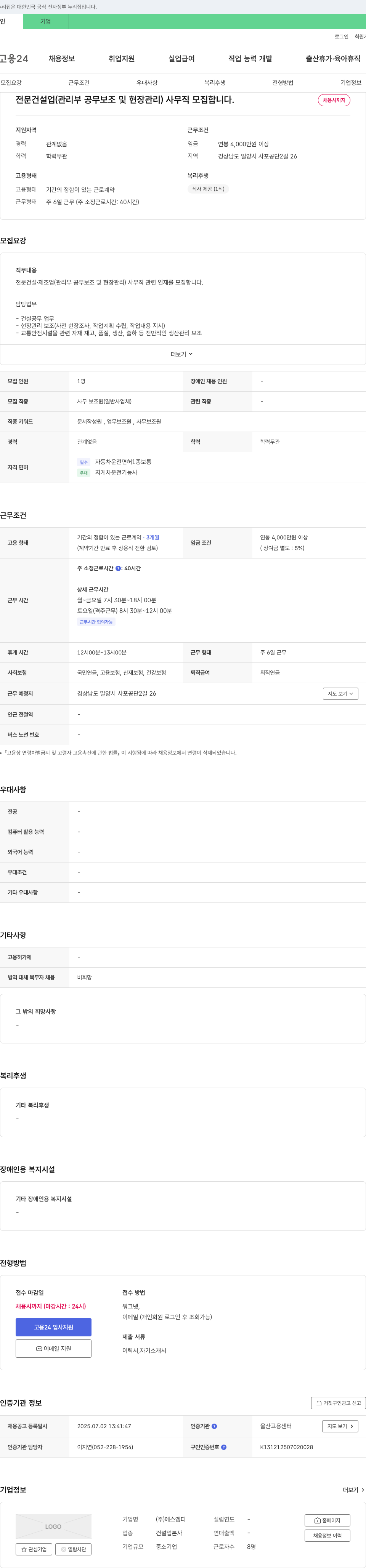
Task: Click 중소기업 company size value
Action: (x=166, y=1546)
